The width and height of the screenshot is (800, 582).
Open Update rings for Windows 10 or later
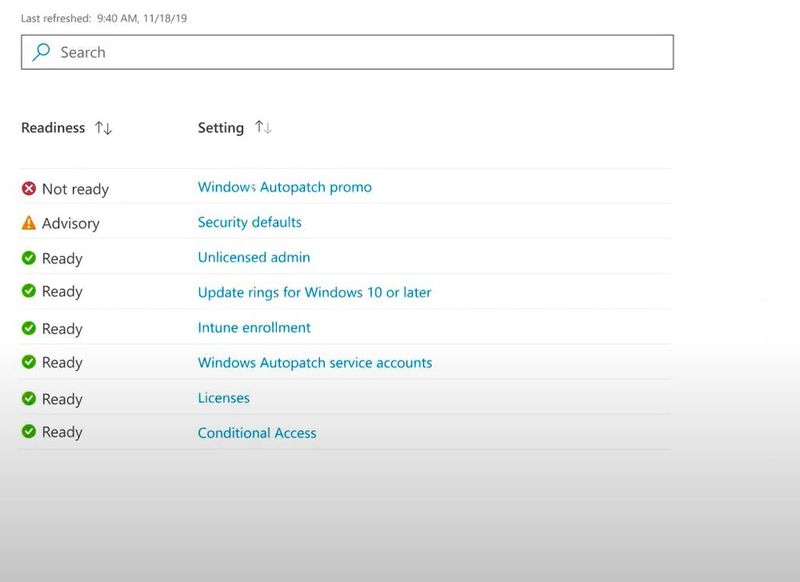tap(315, 292)
